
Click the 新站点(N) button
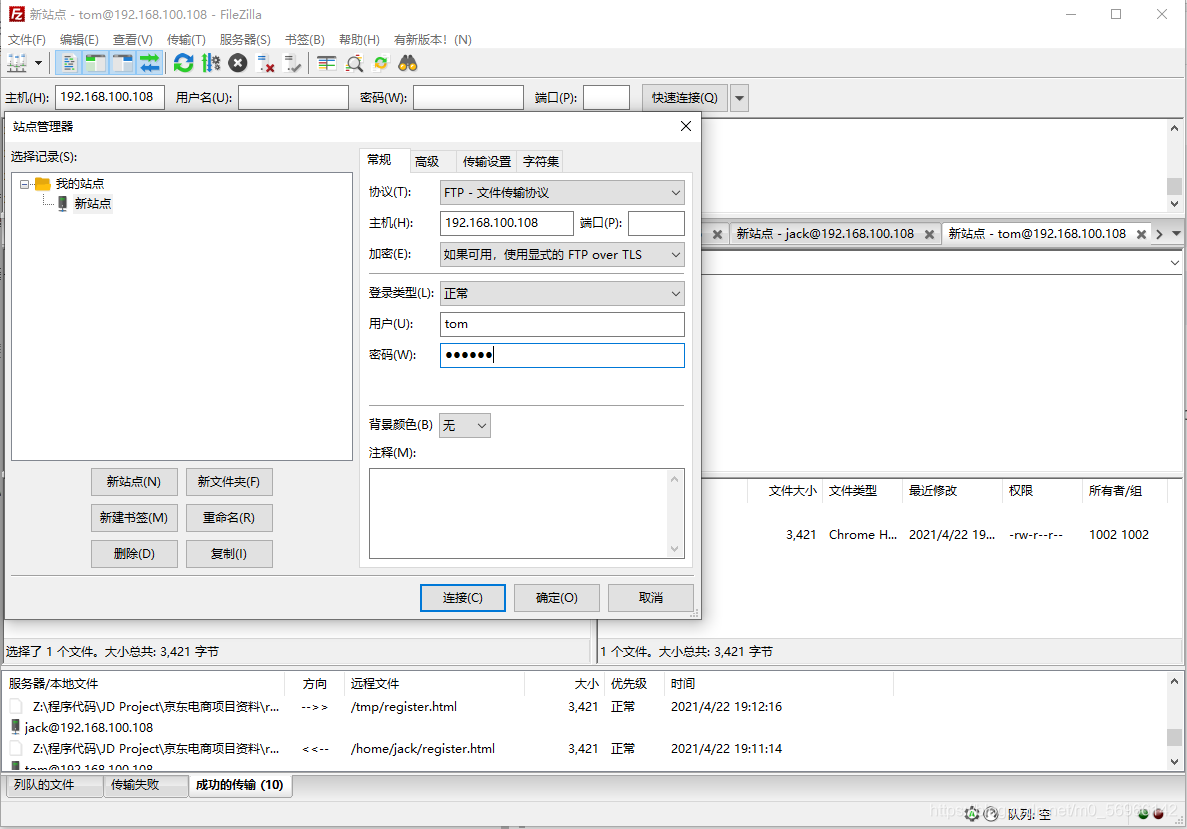click(x=134, y=482)
